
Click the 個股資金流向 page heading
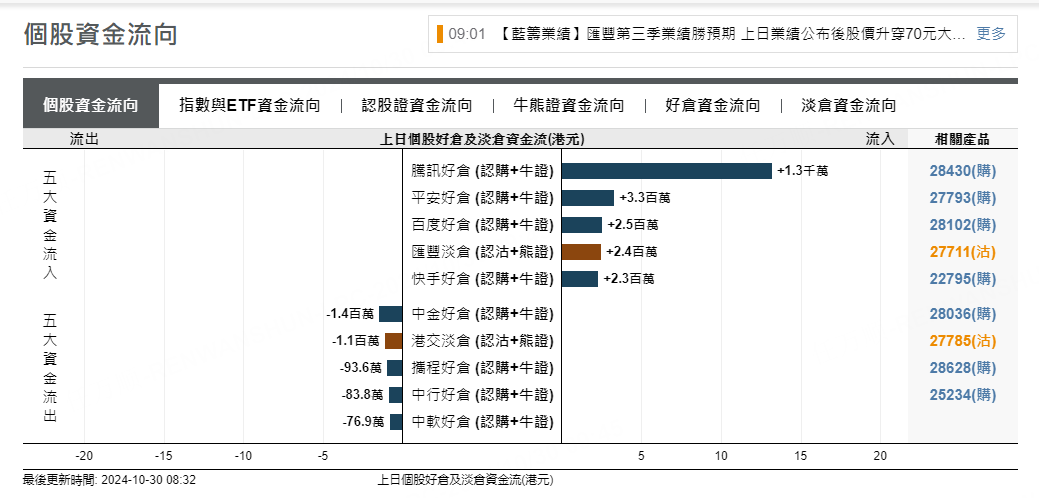coord(100,34)
